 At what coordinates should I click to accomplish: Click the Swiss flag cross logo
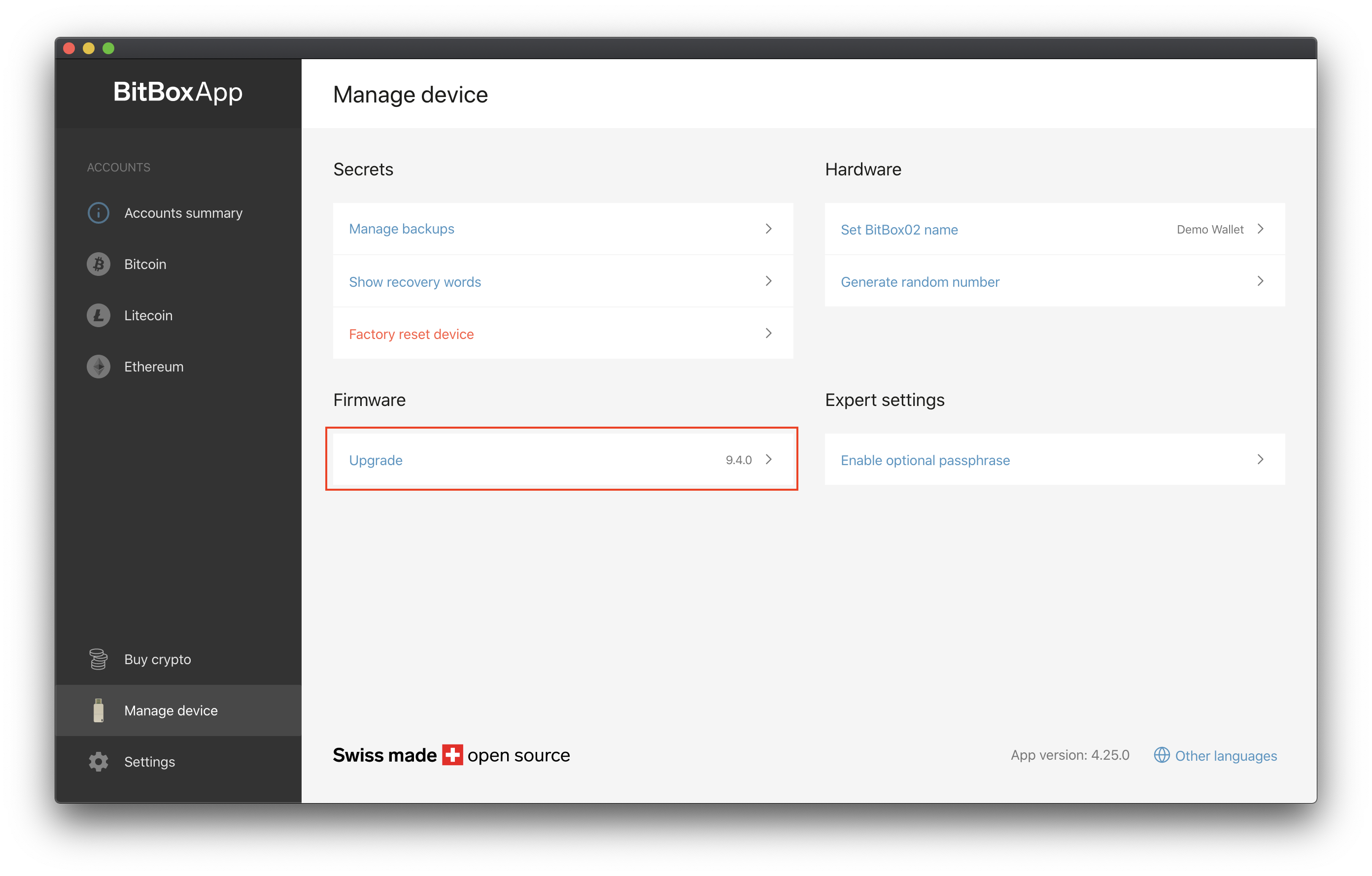[452, 755]
